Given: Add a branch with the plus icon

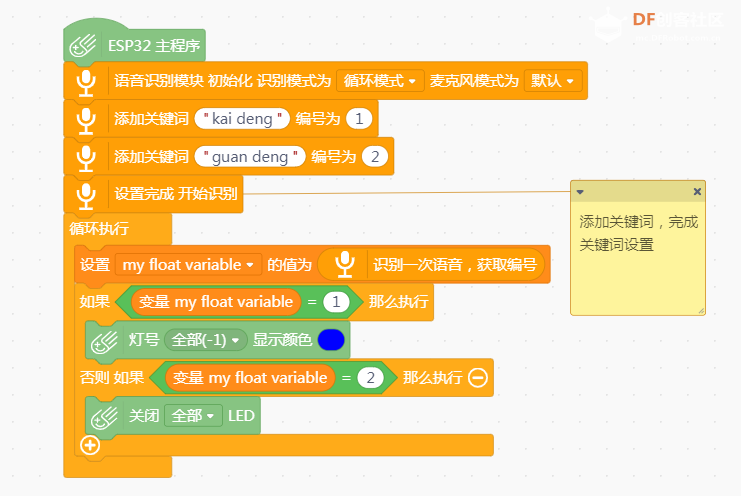Looking at the screenshot, I should click(x=90, y=445).
